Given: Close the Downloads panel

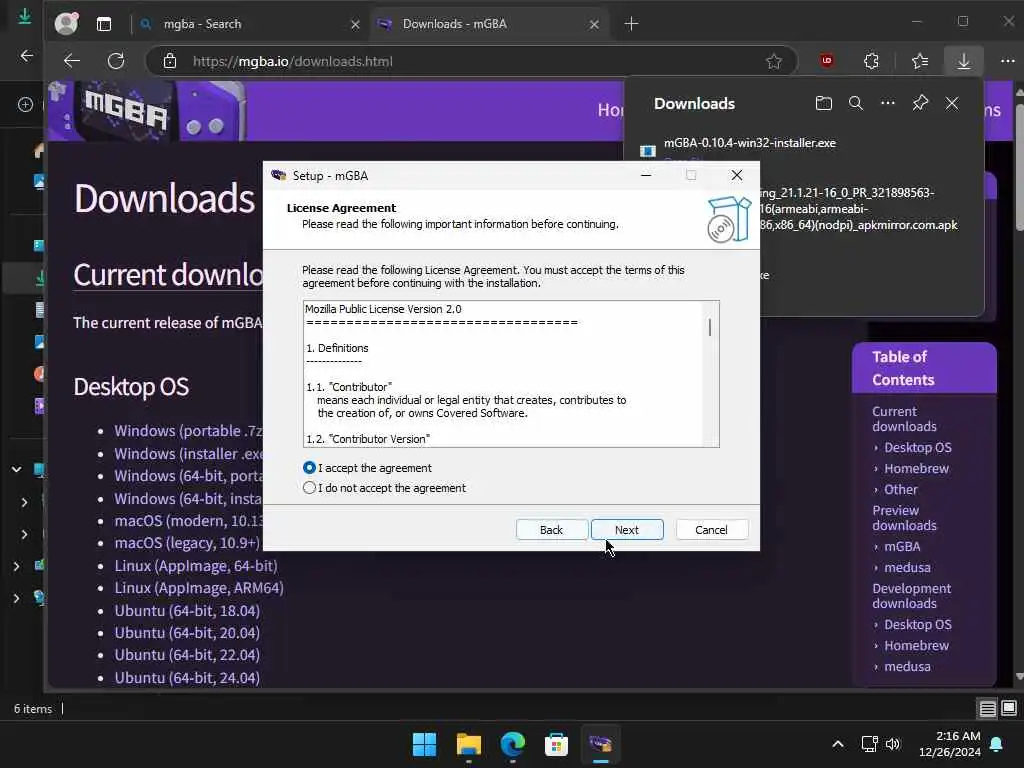Looking at the screenshot, I should [952, 103].
